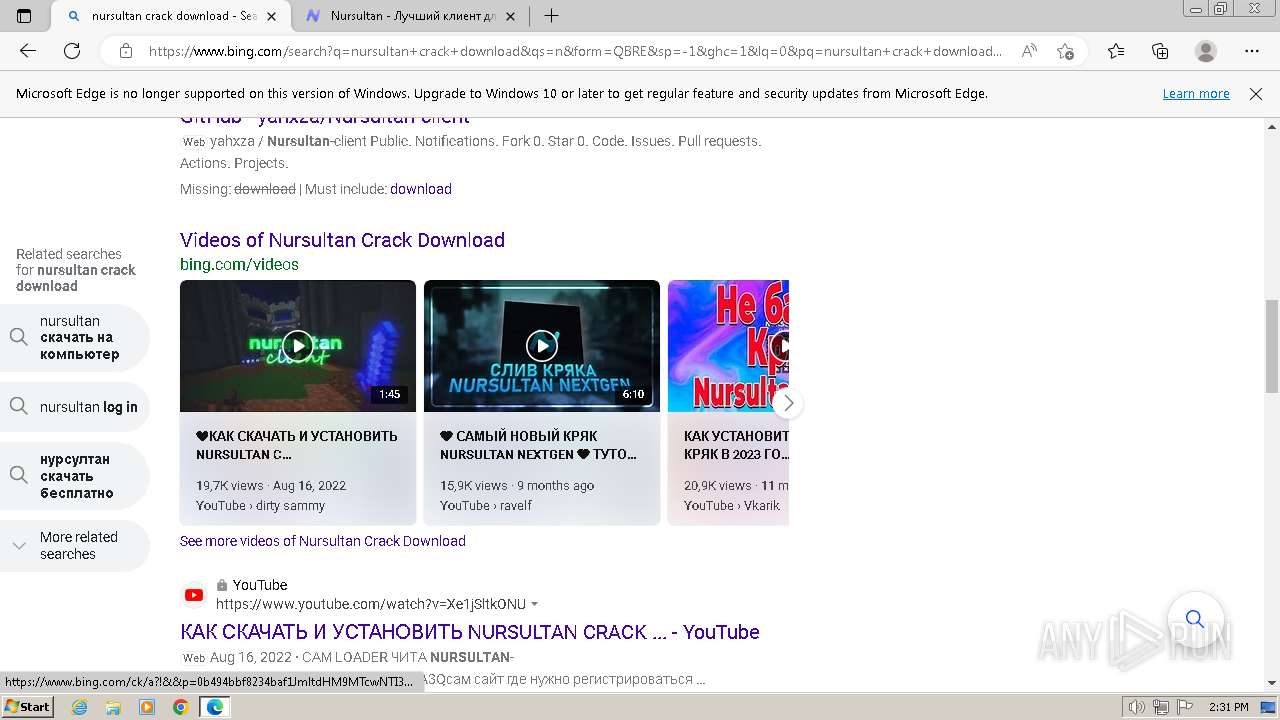Viewport: 1280px width, 720px height.
Task: Launch Internet Explorer from taskbar
Action: coord(79,707)
